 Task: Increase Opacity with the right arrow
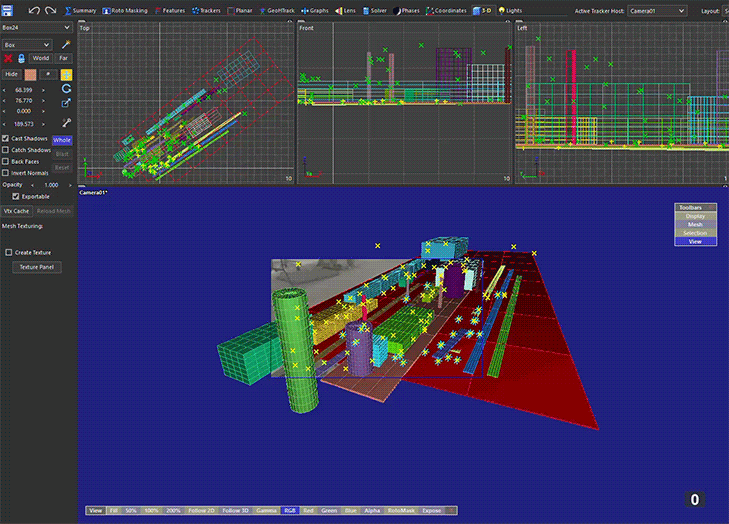(70, 185)
